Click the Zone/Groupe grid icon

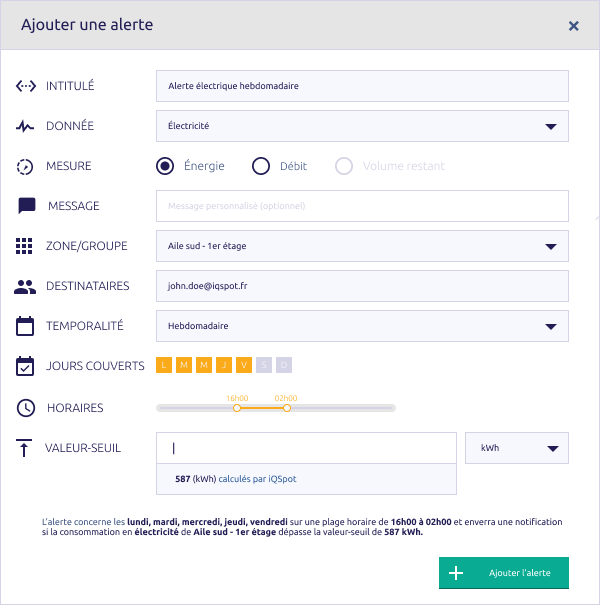[x=24, y=246]
